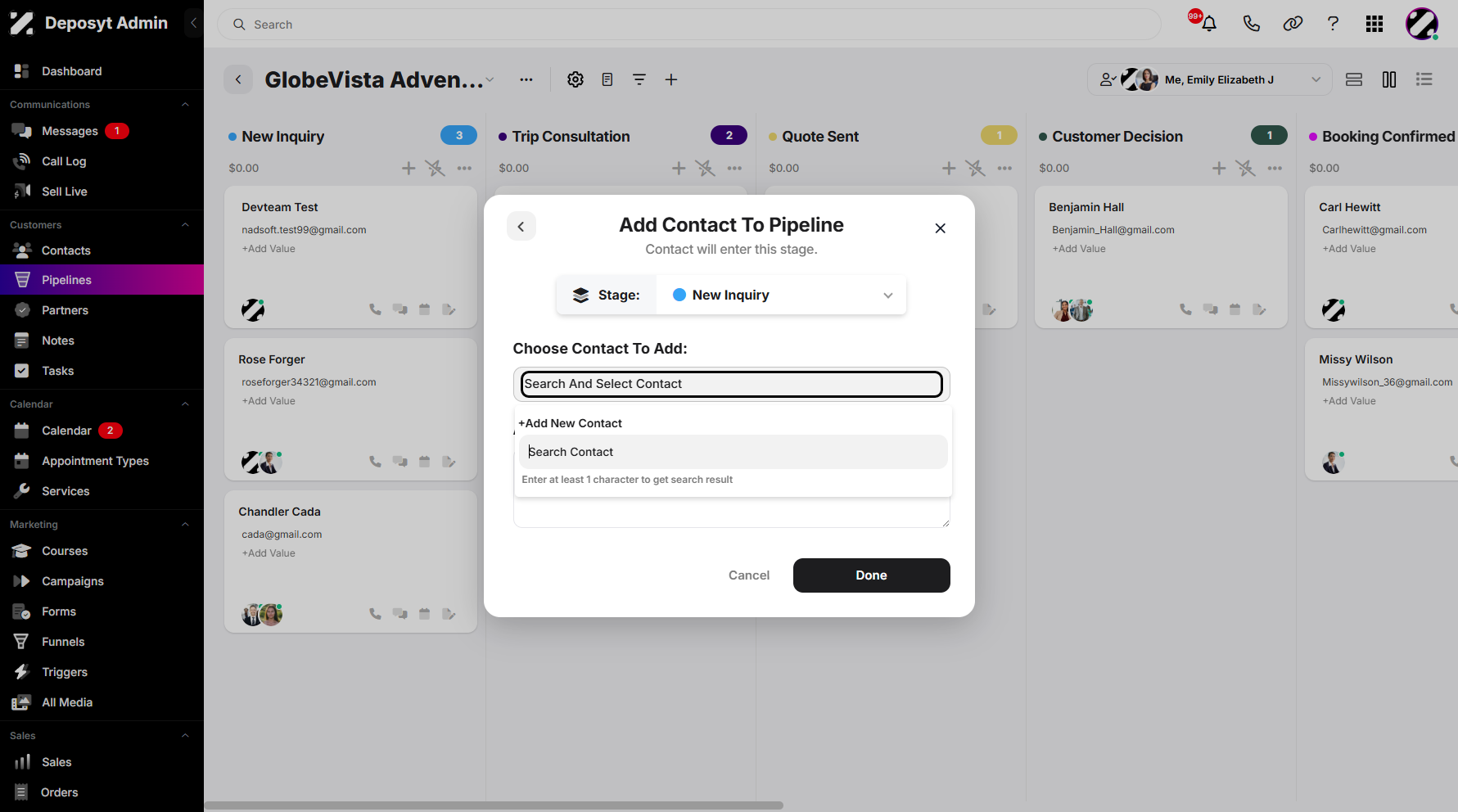
Task: Navigate back with arrow beside pipeline title
Action: 238,79
